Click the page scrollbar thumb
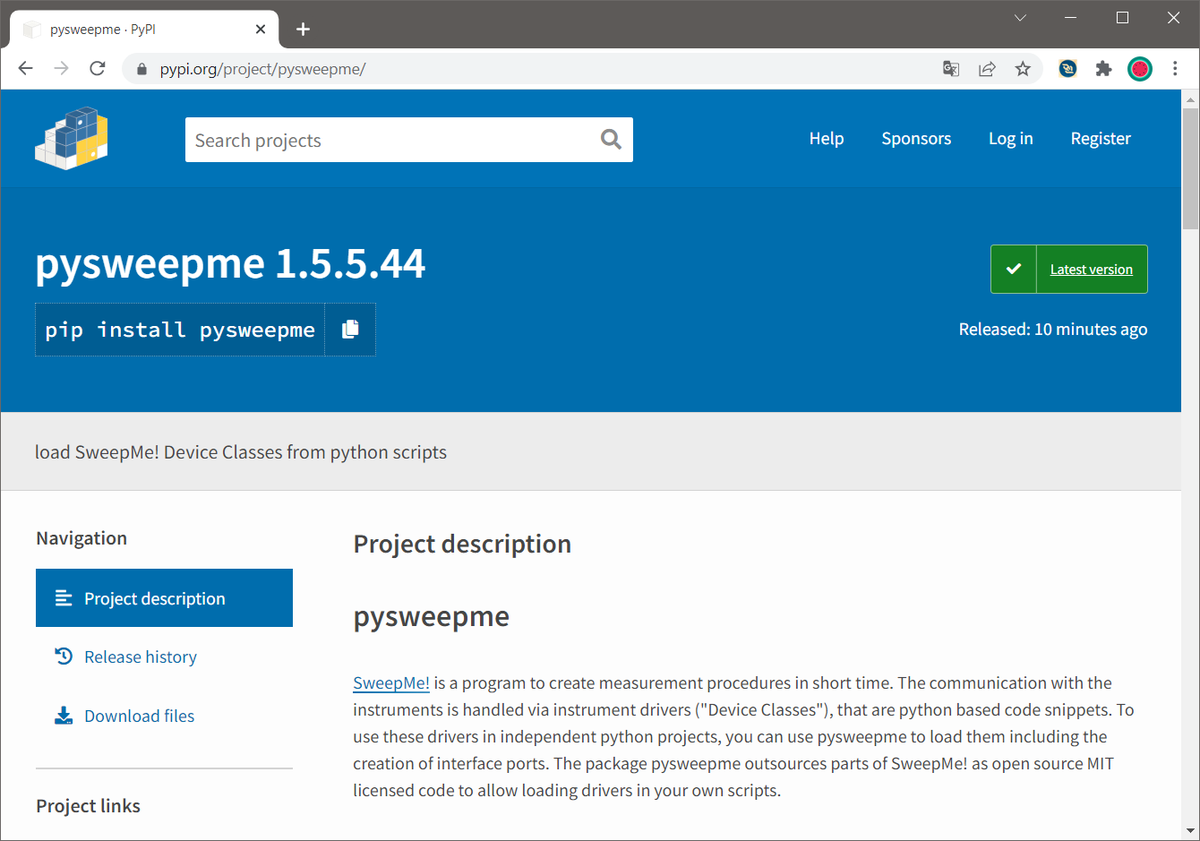Screen dimensions: 1200x841 pyautogui.click(x=1190, y=170)
